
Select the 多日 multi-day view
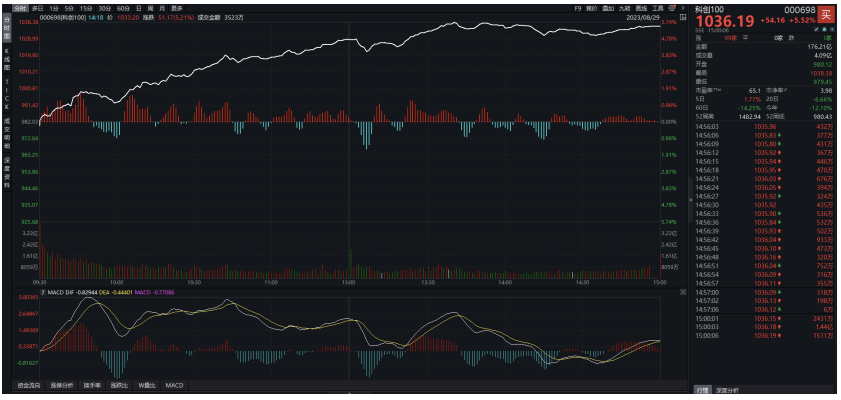pos(38,7)
